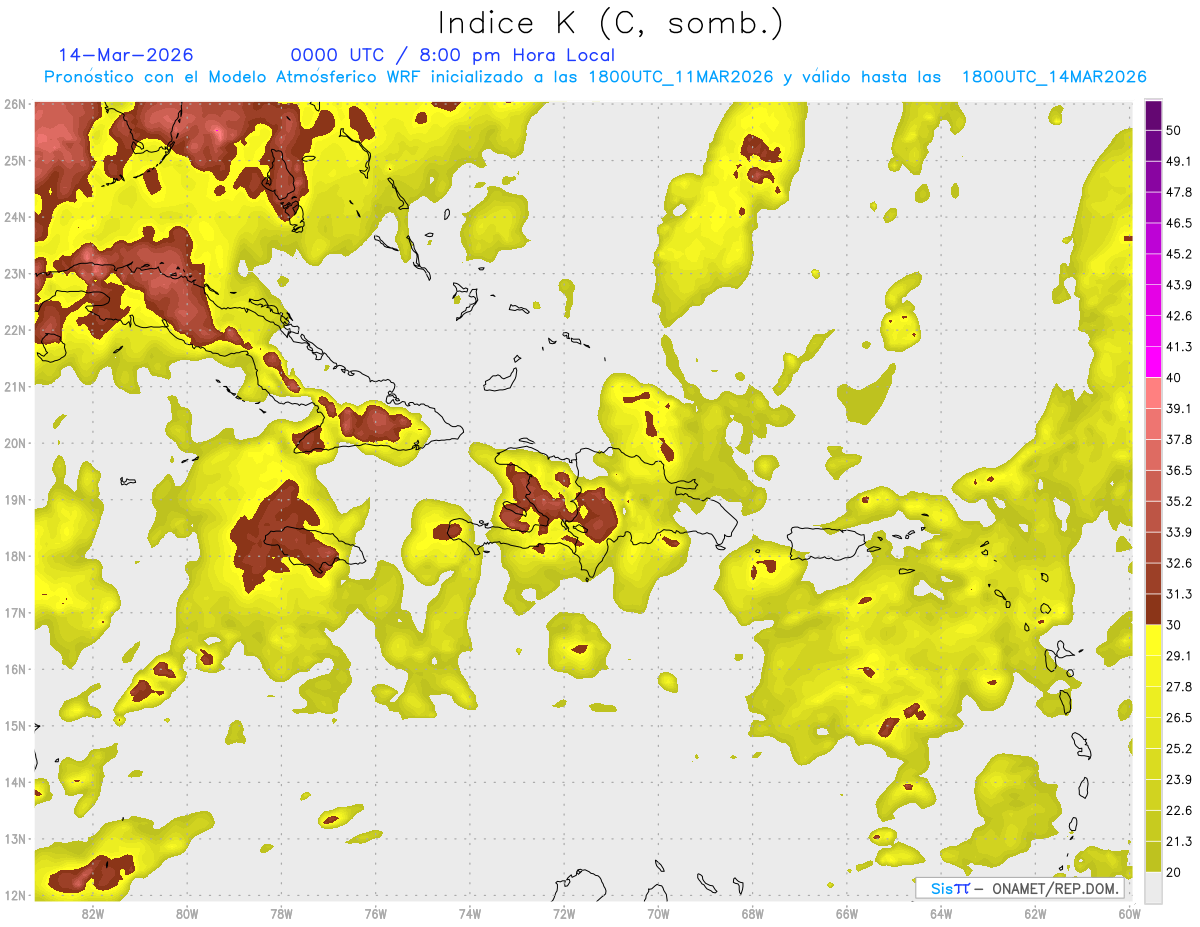Click the '32.6' colorbar value

coord(1179,563)
